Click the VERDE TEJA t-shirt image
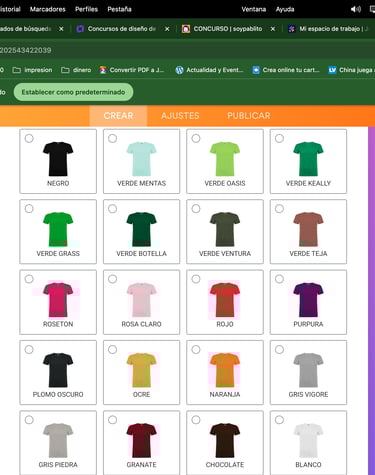The width and height of the screenshot is (375, 475). click(x=308, y=229)
